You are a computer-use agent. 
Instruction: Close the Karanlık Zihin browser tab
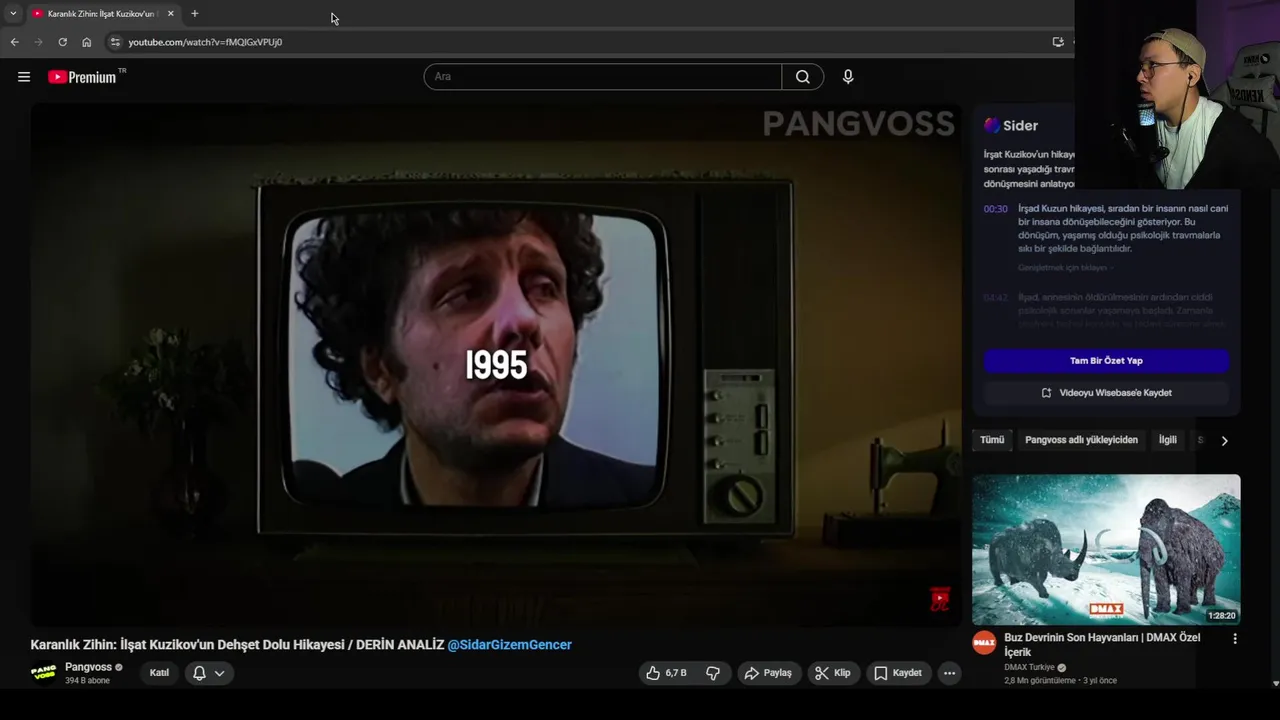[170, 14]
